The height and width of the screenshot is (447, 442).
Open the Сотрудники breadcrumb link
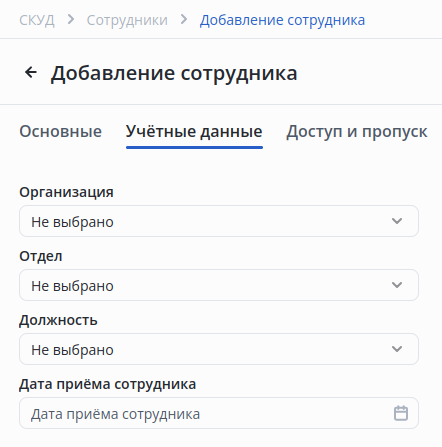pyautogui.click(x=127, y=20)
